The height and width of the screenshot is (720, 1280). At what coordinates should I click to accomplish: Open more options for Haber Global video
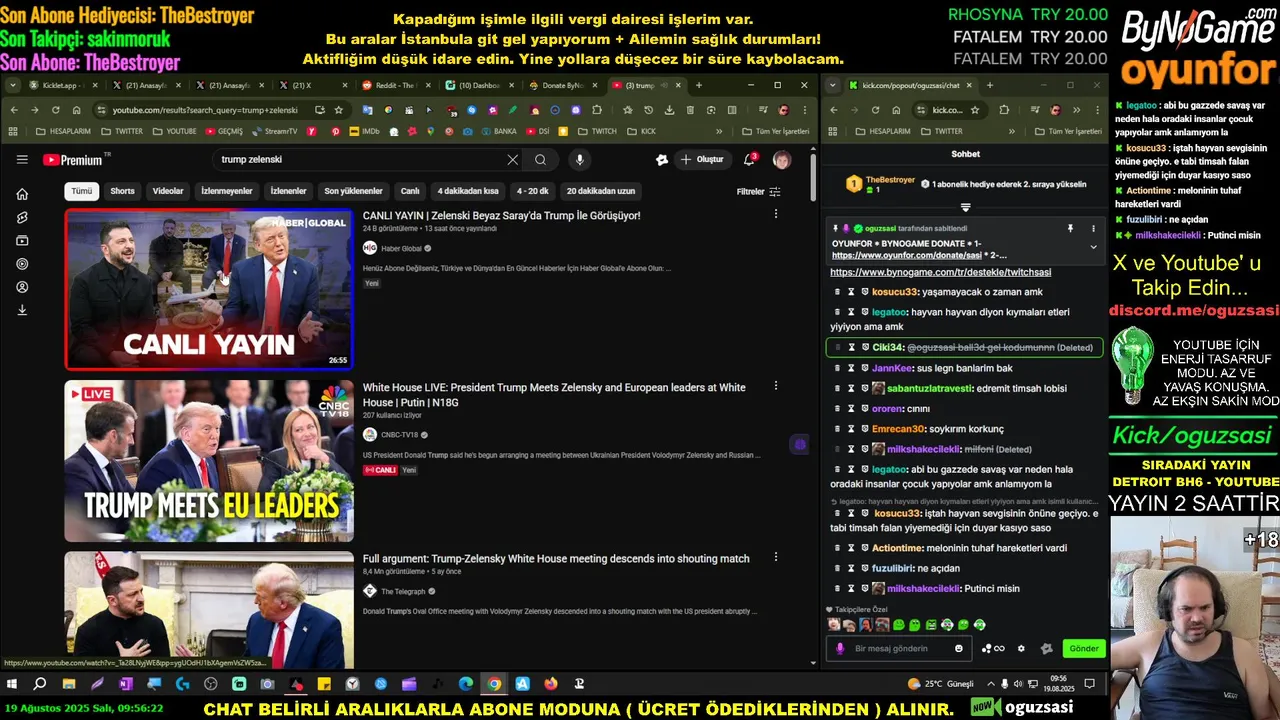[x=776, y=214]
